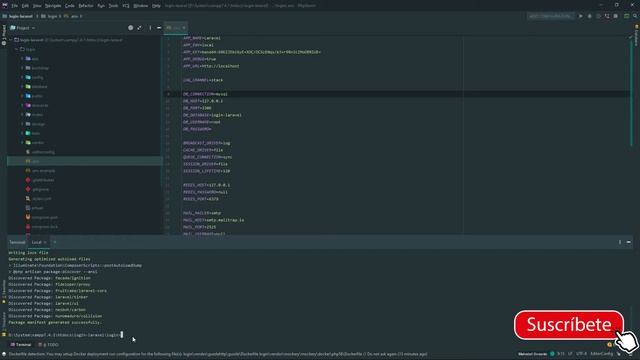Viewport: 640px width, 360px height.
Task: Click the TODO button in bottom bar
Action: pos(49,345)
